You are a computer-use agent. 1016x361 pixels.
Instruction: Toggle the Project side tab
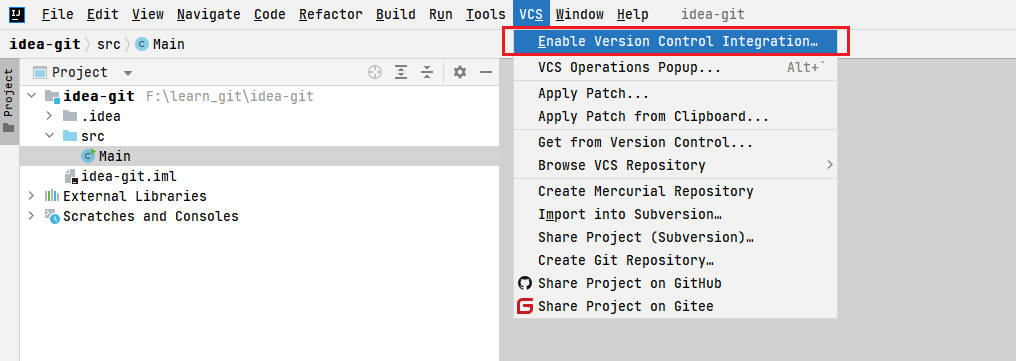point(9,101)
